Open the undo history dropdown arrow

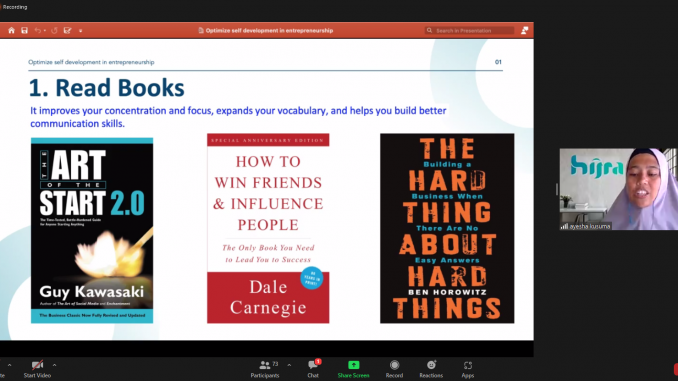[45, 31]
